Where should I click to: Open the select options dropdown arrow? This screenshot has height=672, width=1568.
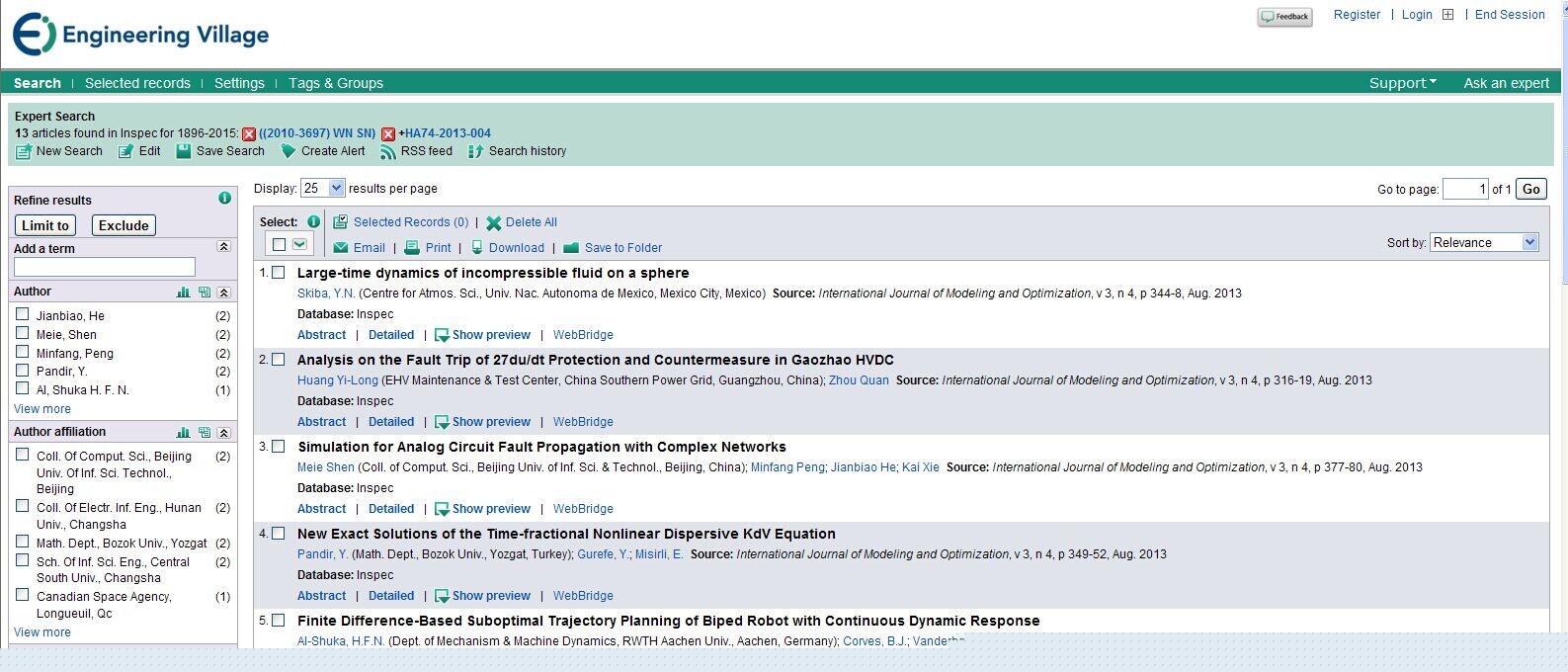point(299,244)
